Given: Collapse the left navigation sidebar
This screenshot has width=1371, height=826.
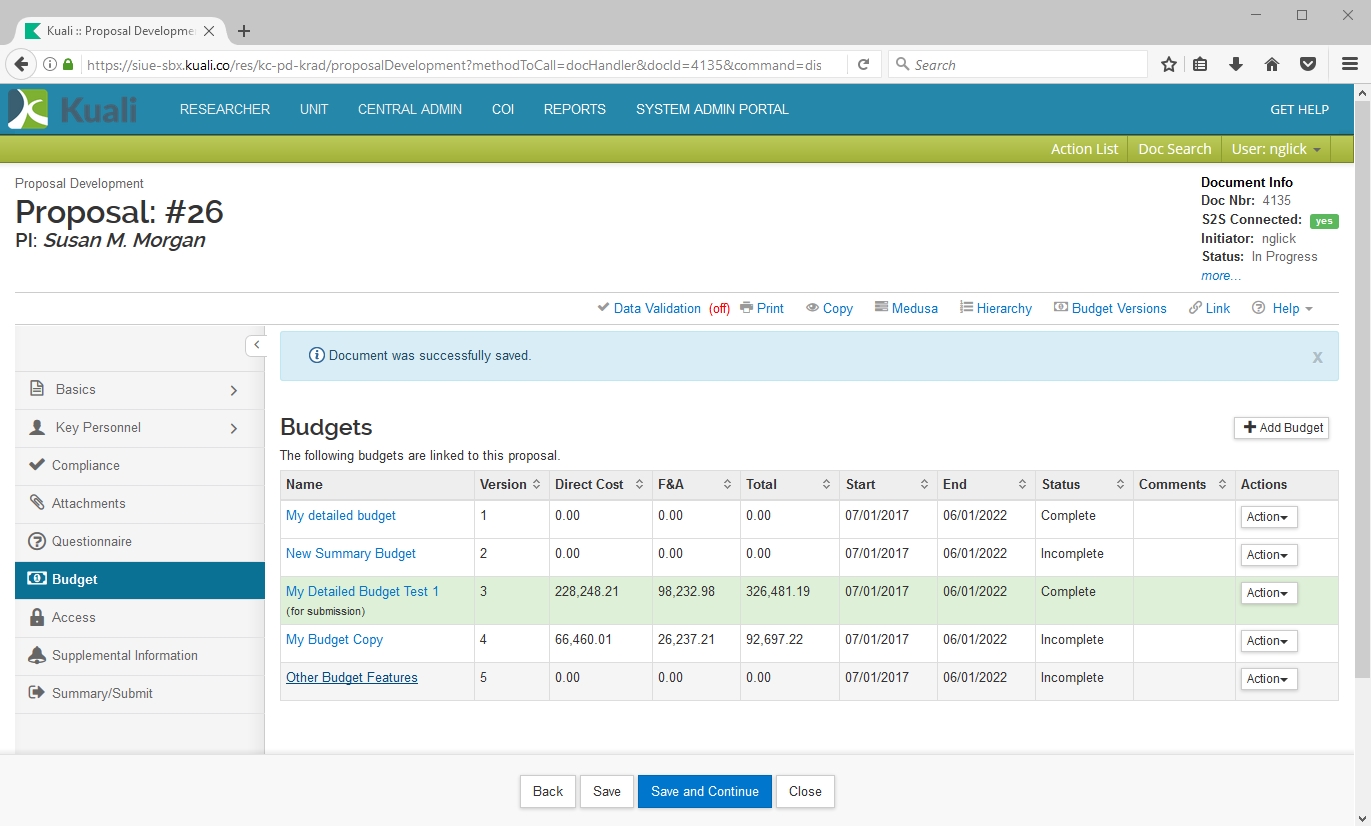Looking at the screenshot, I should pyautogui.click(x=256, y=345).
